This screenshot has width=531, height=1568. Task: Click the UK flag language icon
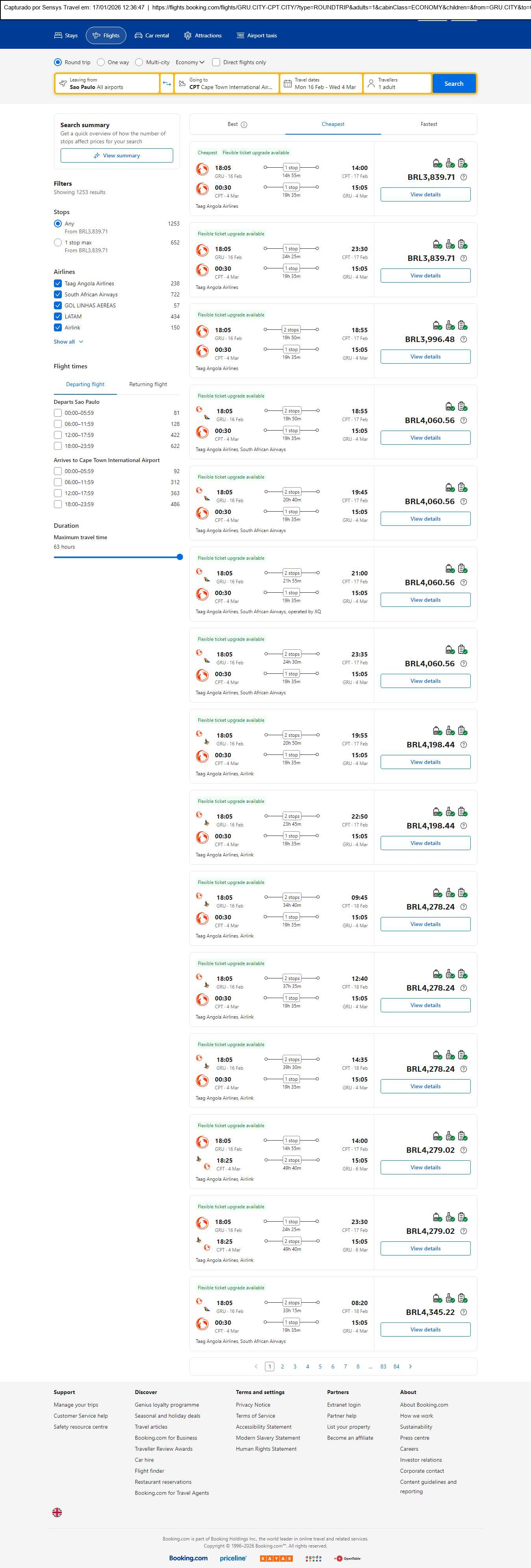tap(57, 1512)
